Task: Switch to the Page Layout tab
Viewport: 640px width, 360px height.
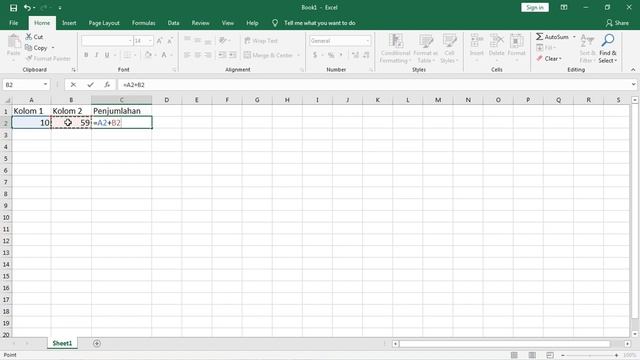Action: tap(104, 23)
